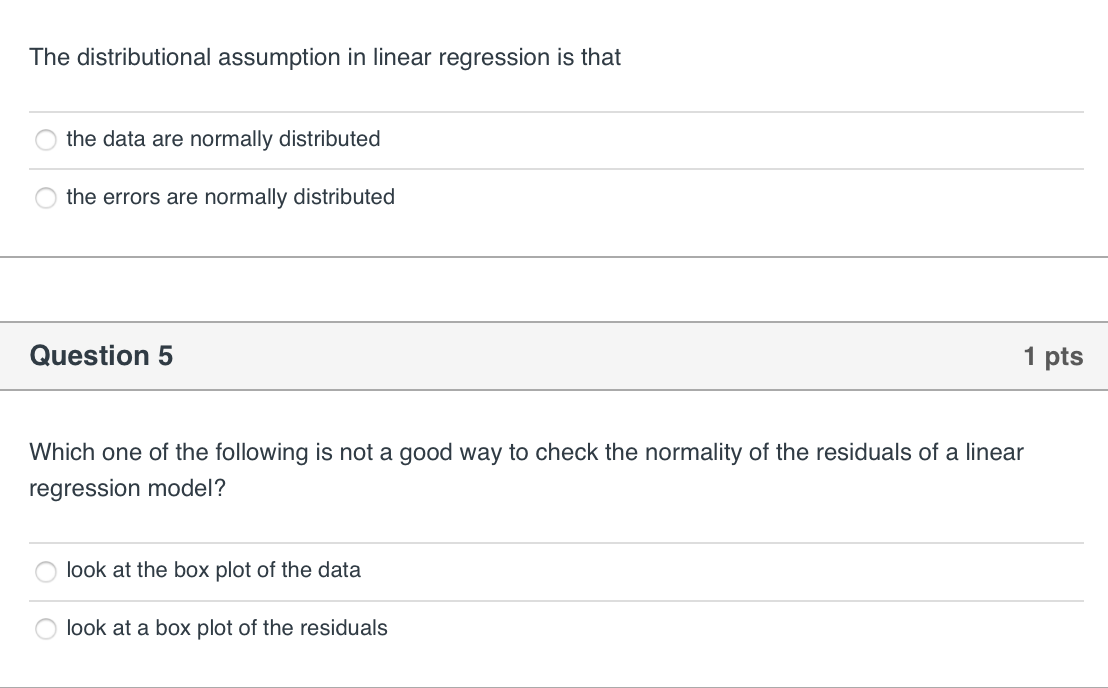Image resolution: width=1108 pixels, height=688 pixels.
Task: Click the 'Which one of the following' question line
Action: pos(527,452)
